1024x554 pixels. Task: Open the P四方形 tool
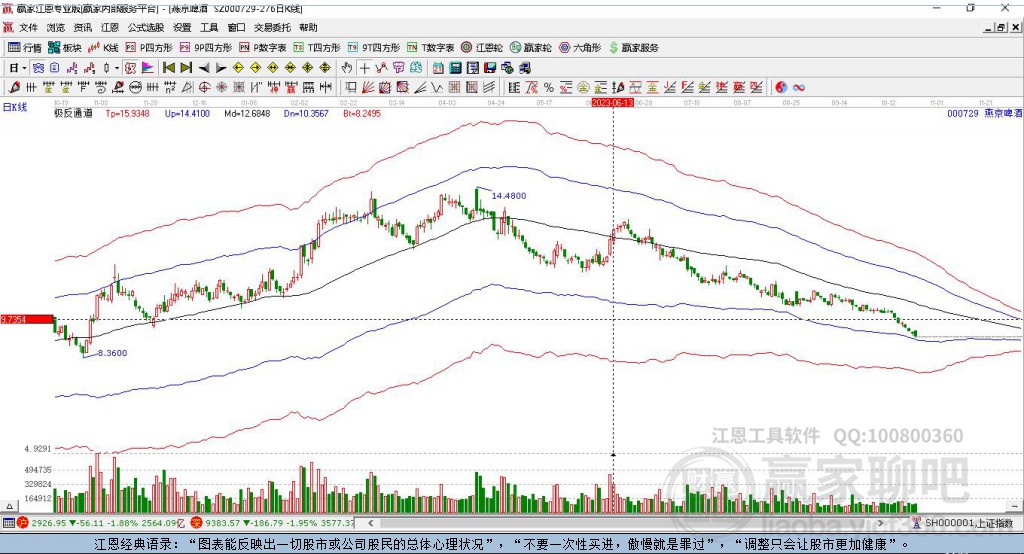tap(149, 48)
